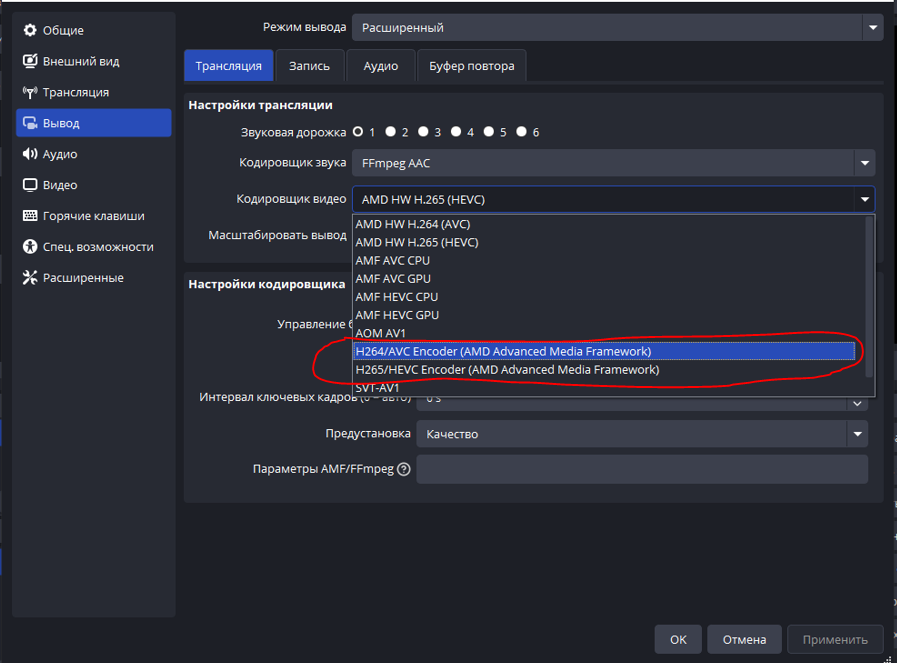Click the gear icon beside Общие
Image resolution: width=897 pixels, height=663 pixels.
pos(30,30)
